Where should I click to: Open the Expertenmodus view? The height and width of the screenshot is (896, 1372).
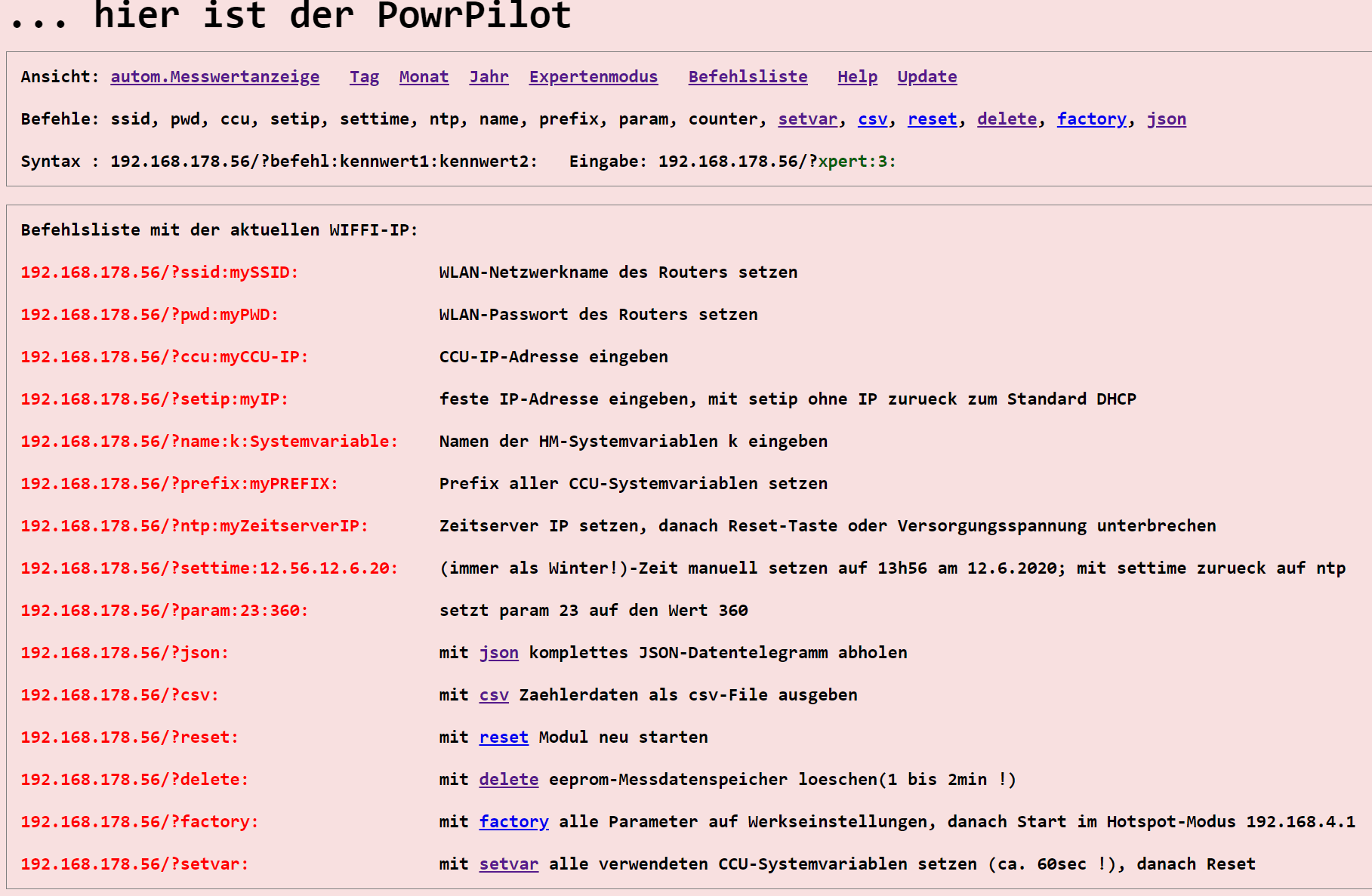pos(593,77)
